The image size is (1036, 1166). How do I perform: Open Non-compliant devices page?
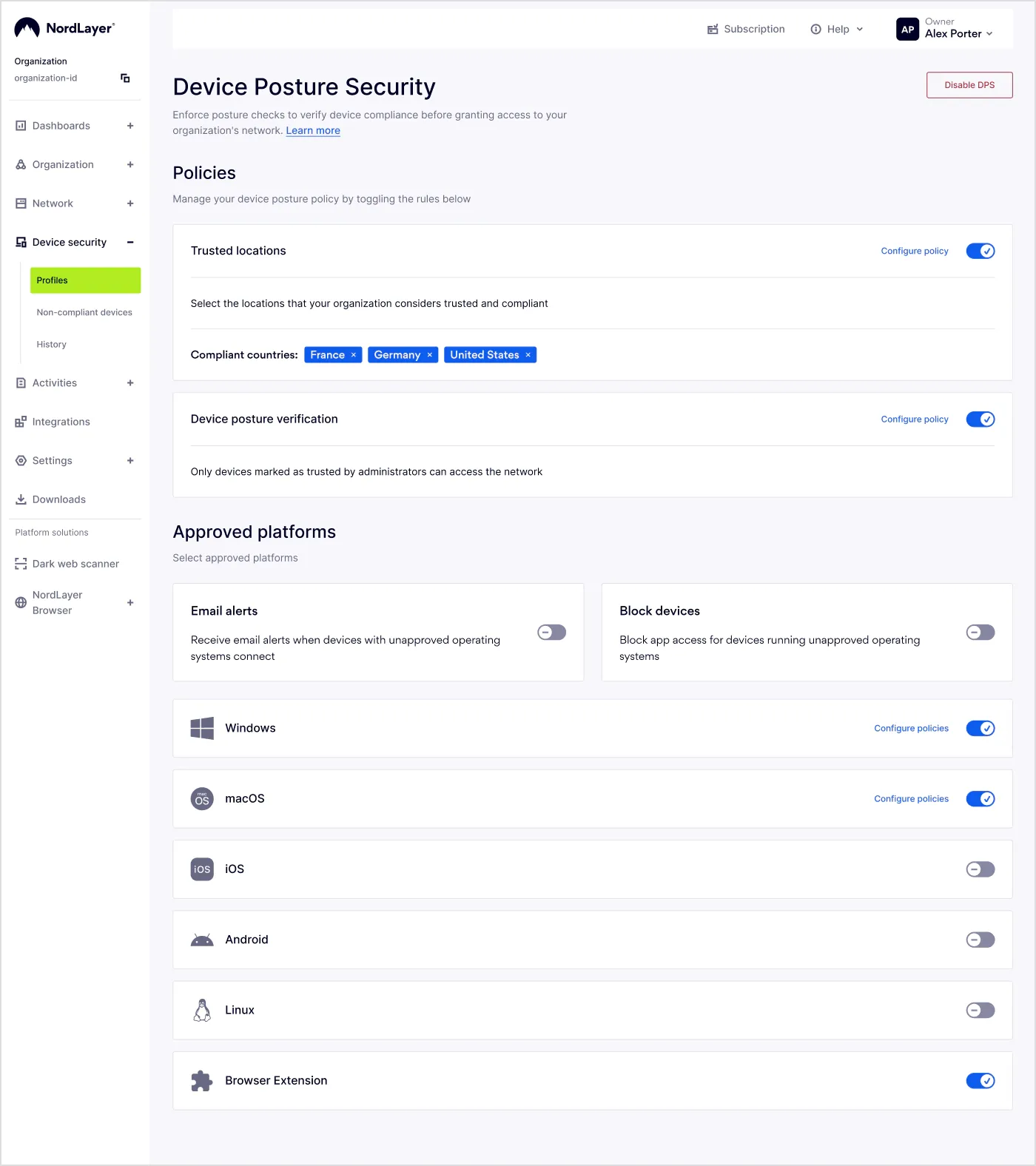click(84, 312)
